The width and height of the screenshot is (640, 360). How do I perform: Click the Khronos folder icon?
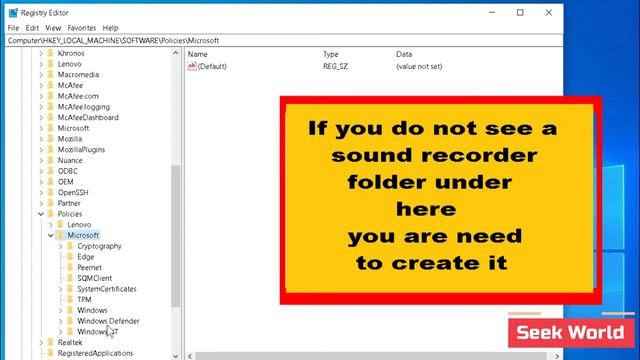51,53
